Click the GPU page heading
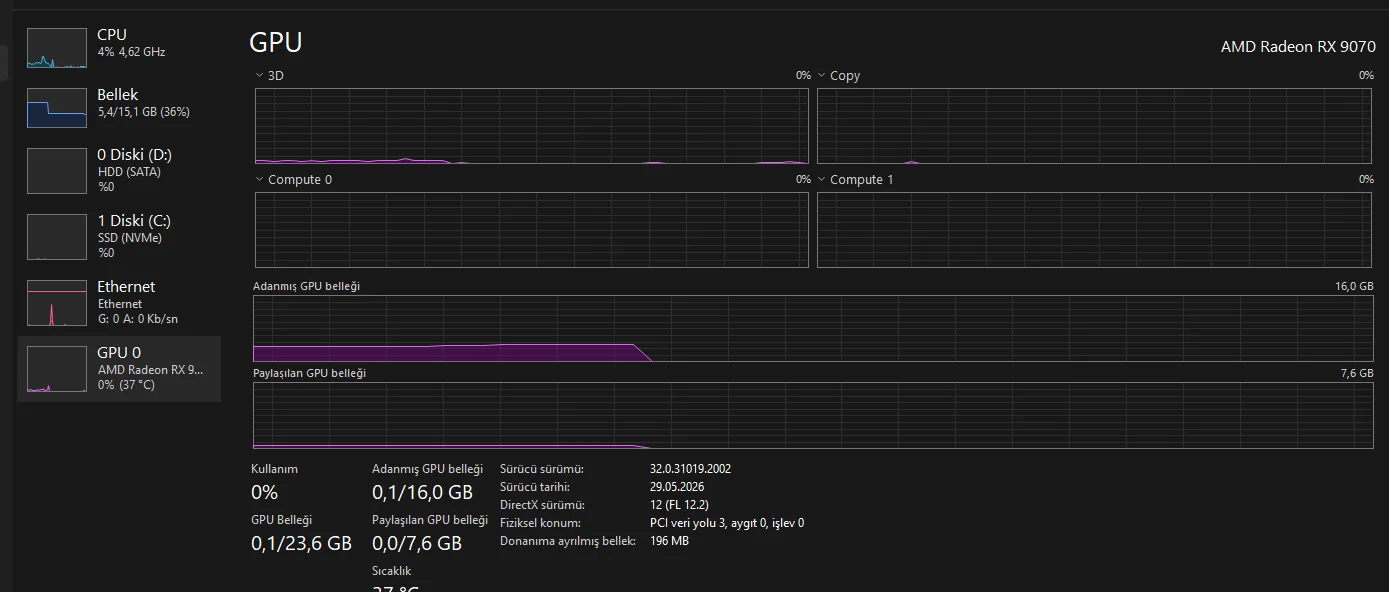Viewport: 1389px width, 592px height. point(276,42)
